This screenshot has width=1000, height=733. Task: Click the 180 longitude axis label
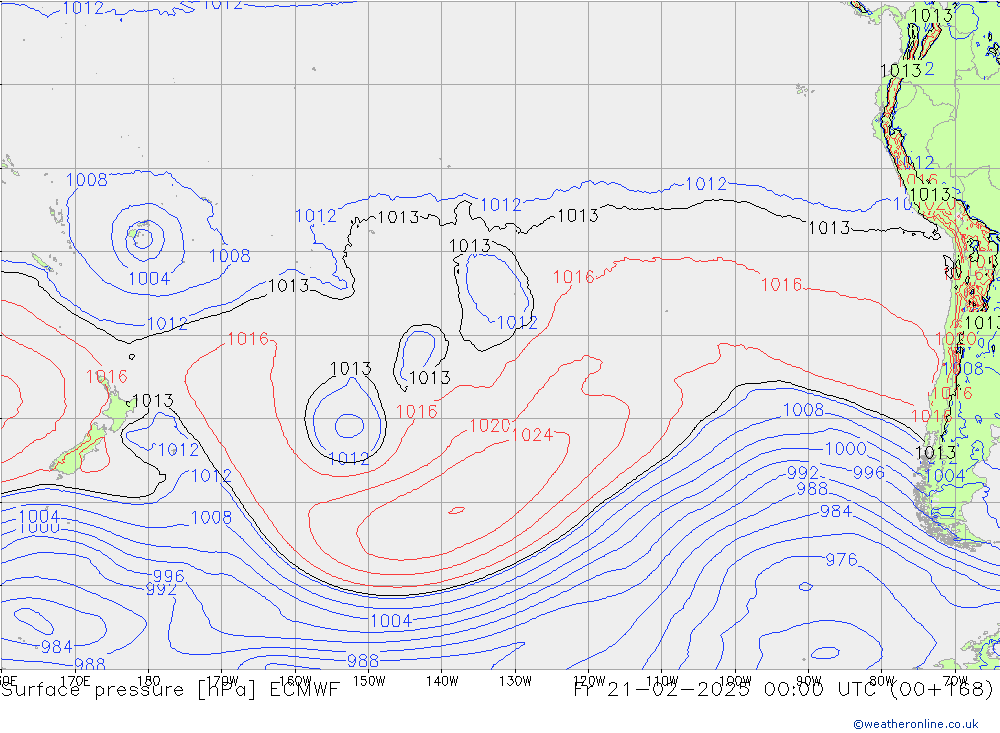click(x=149, y=681)
